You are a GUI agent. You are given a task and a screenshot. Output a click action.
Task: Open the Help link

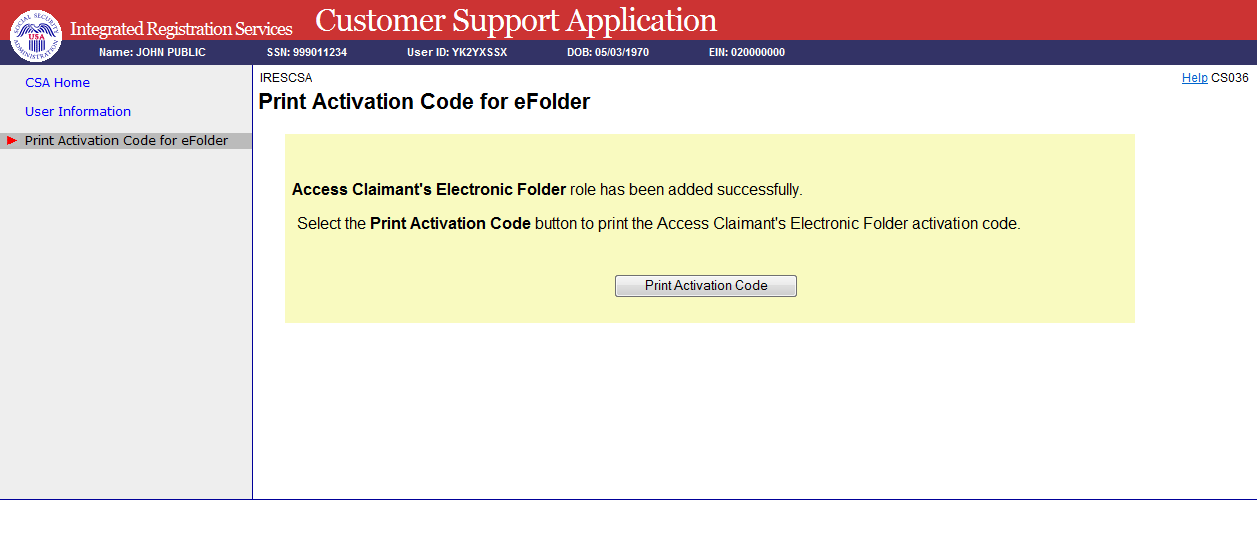click(1194, 78)
